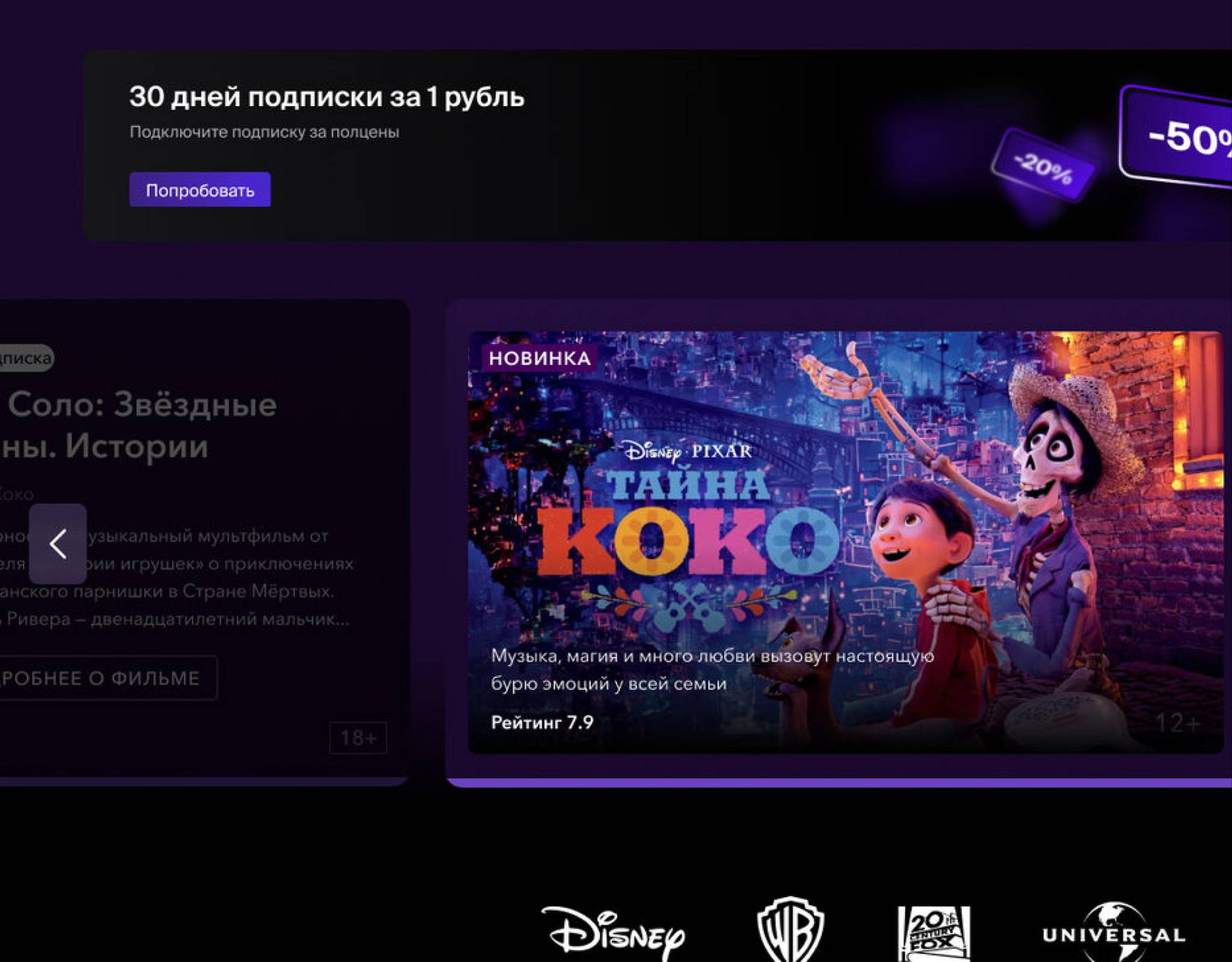Click the Коко poster tagline about музыка, магия
This screenshot has height=962, width=1232.
[712, 670]
